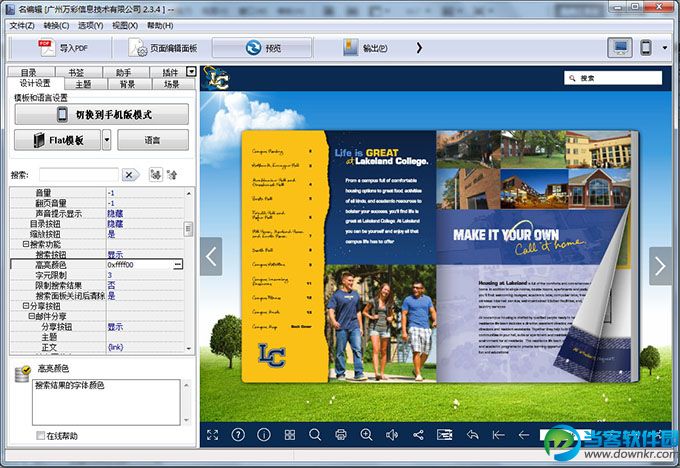The height and width of the screenshot is (468, 680).
Task: Open the tab list dropdown arrow
Action: pyautogui.click(x=191, y=72)
